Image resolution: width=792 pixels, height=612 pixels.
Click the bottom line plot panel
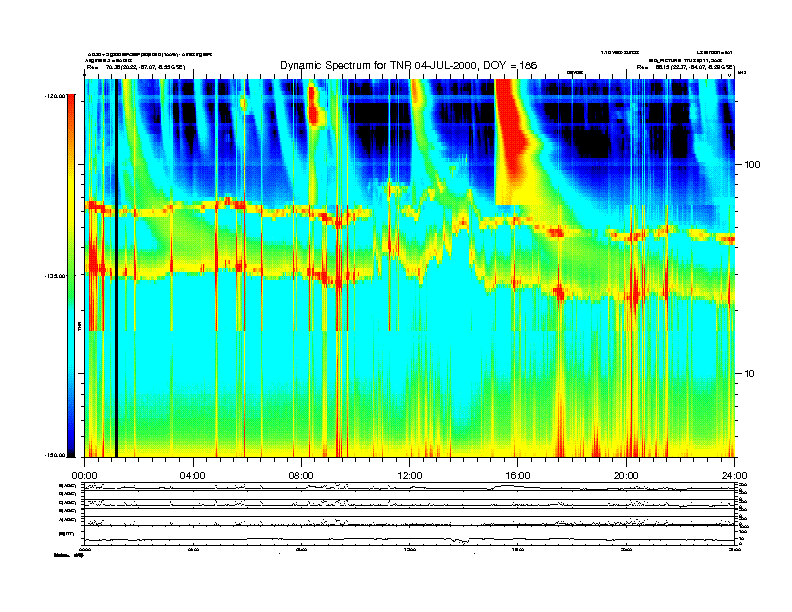[x=410, y=535]
